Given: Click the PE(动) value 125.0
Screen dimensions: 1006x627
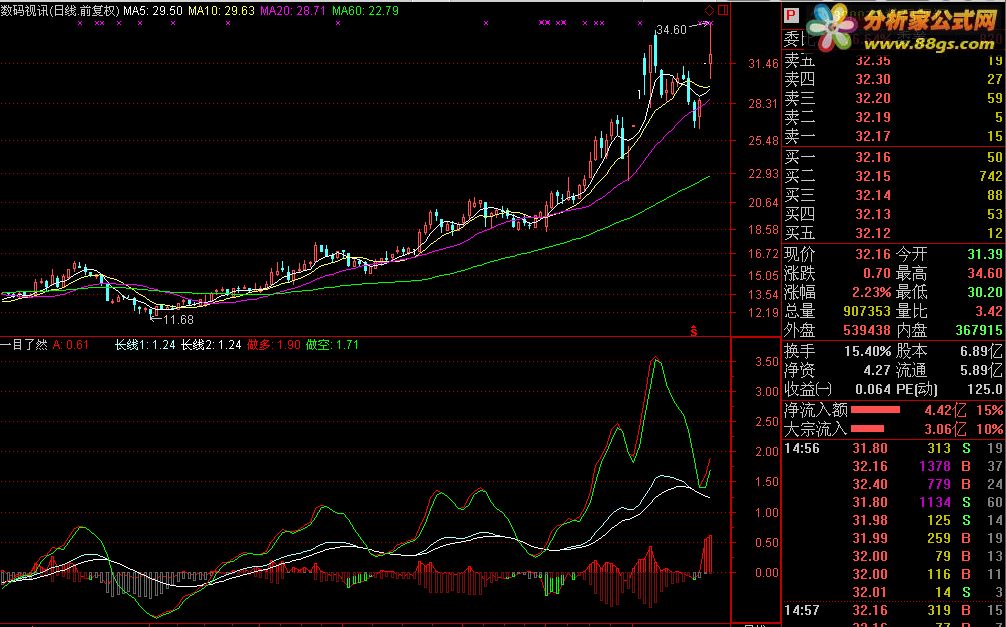Looking at the screenshot, I should point(985,389).
